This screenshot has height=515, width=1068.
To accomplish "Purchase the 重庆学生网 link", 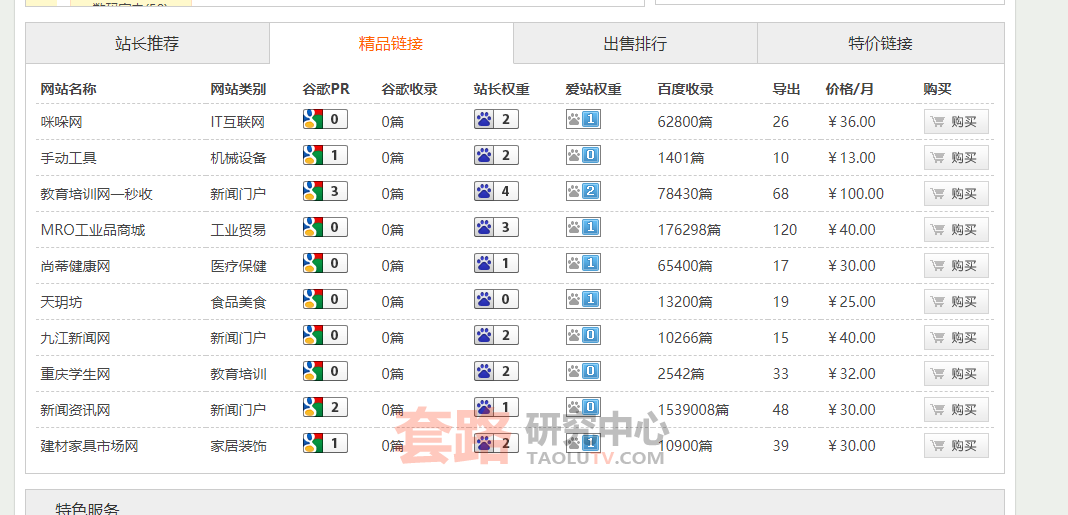I will (956, 374).
